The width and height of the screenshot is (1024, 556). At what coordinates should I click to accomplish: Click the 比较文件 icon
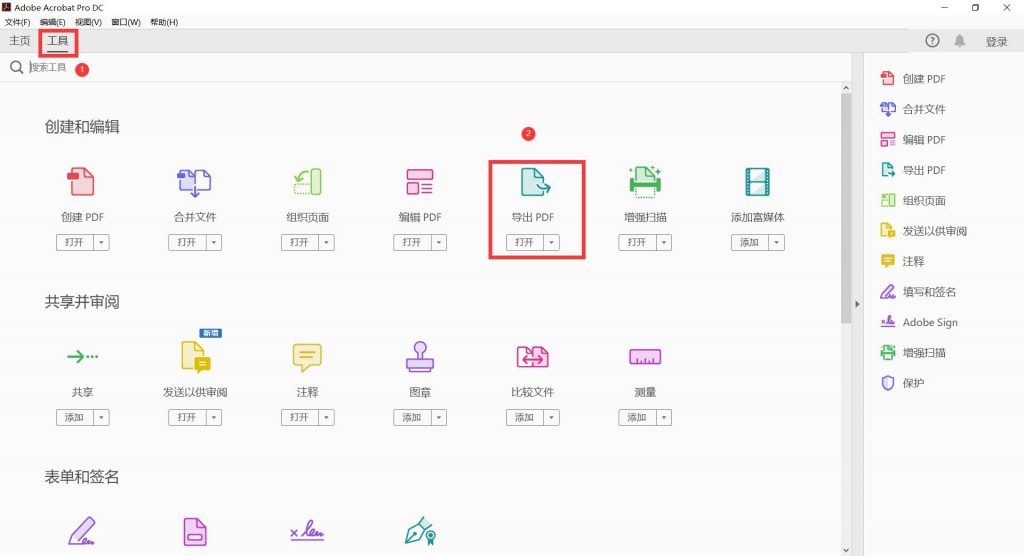(x=533, y=357)
